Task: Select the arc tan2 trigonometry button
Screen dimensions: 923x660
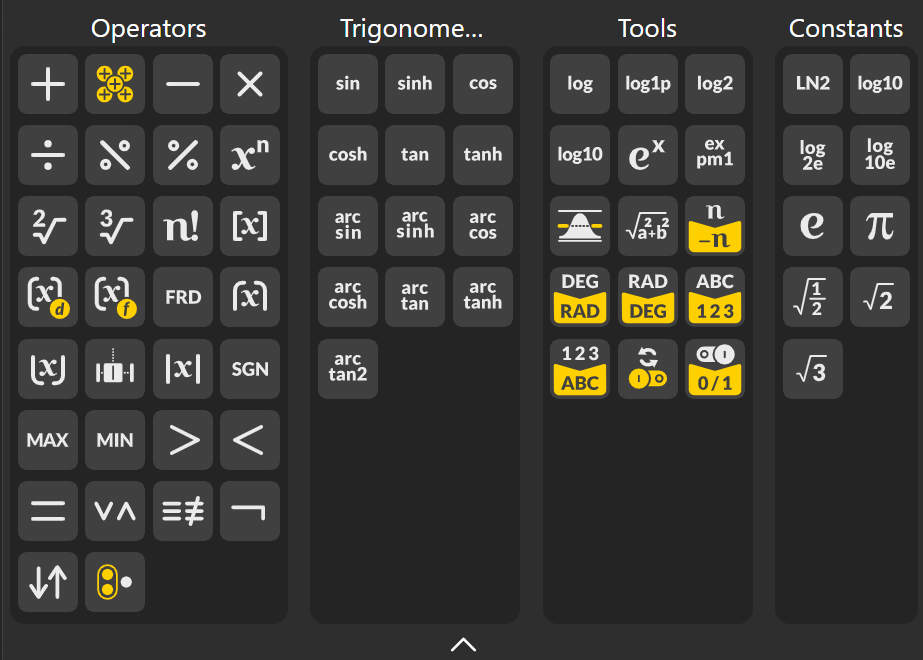Action: (348, 368)
